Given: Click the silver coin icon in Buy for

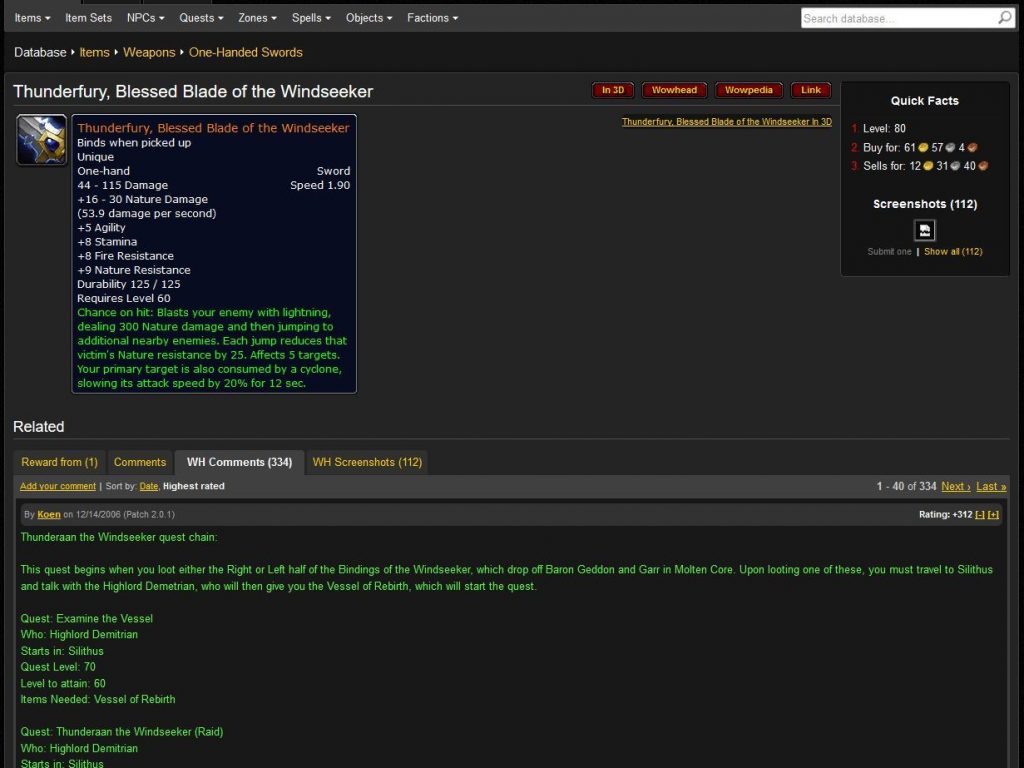Looking at the screenshot, I should [x=950, y=148].
